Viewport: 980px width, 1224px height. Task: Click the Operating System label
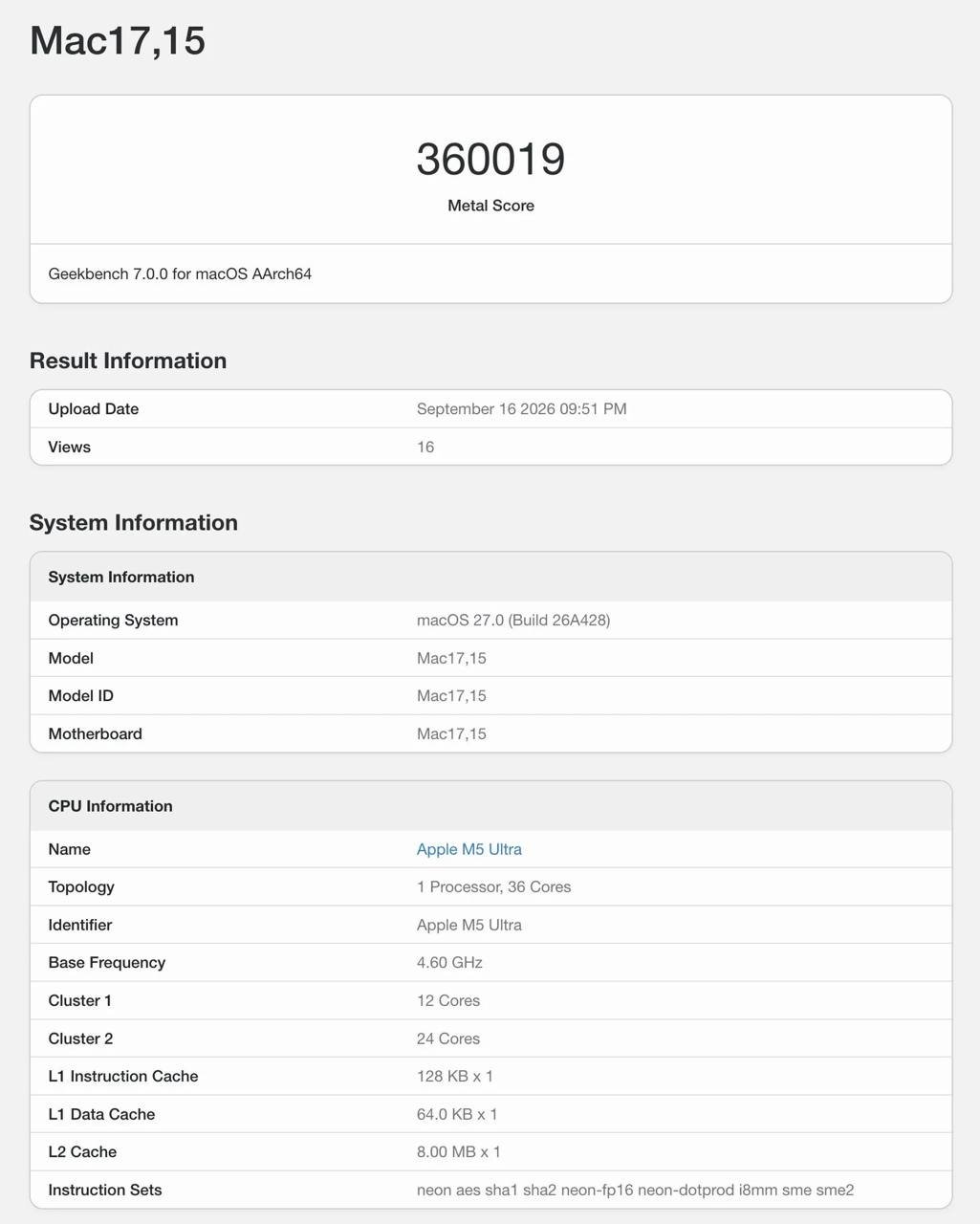click(x=113, y=621)
